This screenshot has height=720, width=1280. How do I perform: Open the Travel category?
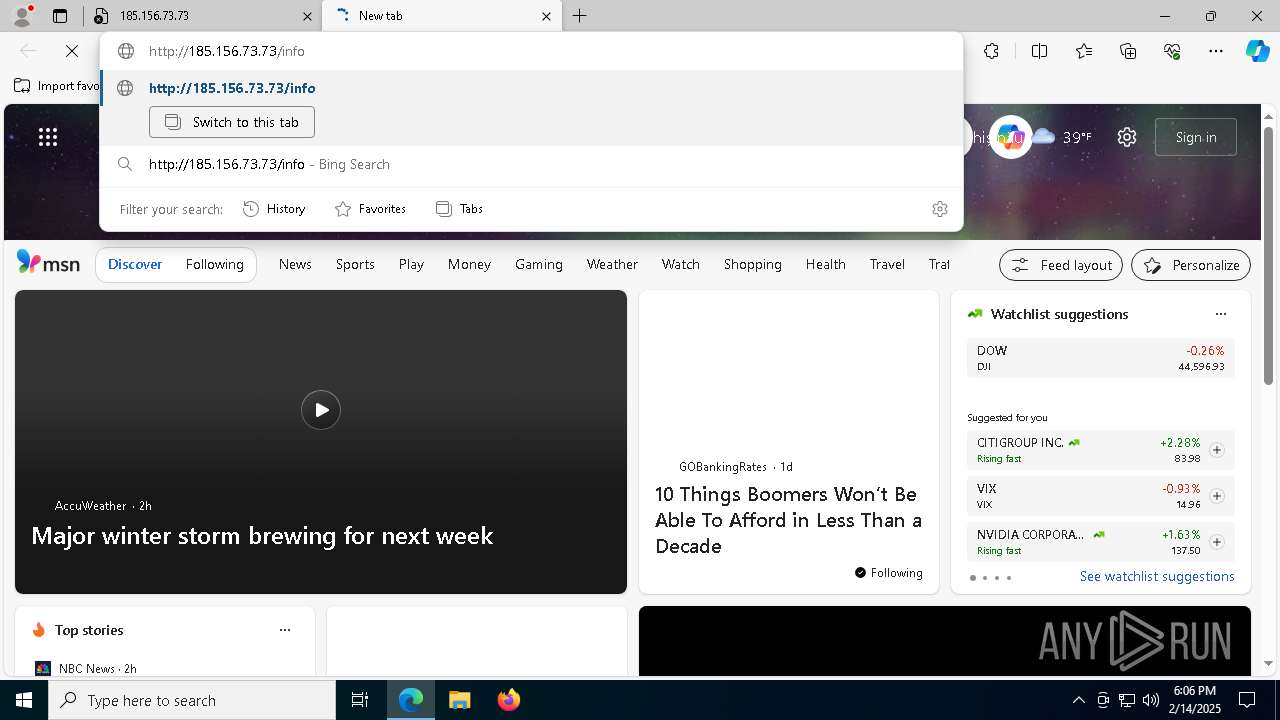[887, 264]
